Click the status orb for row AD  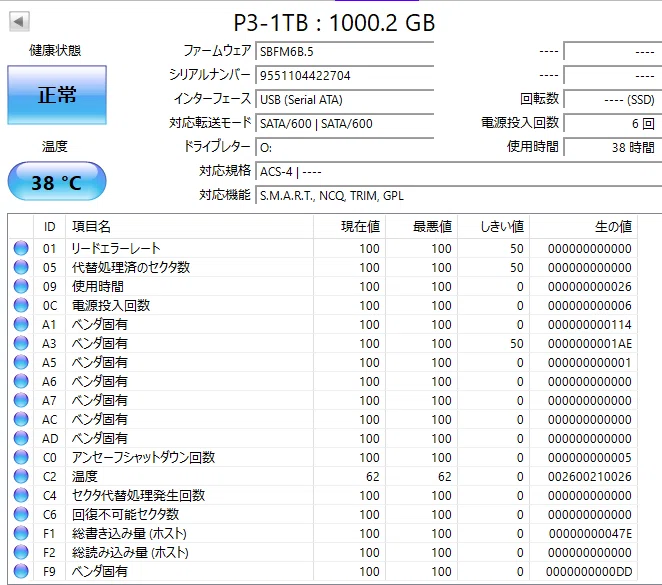click(21, 438)
